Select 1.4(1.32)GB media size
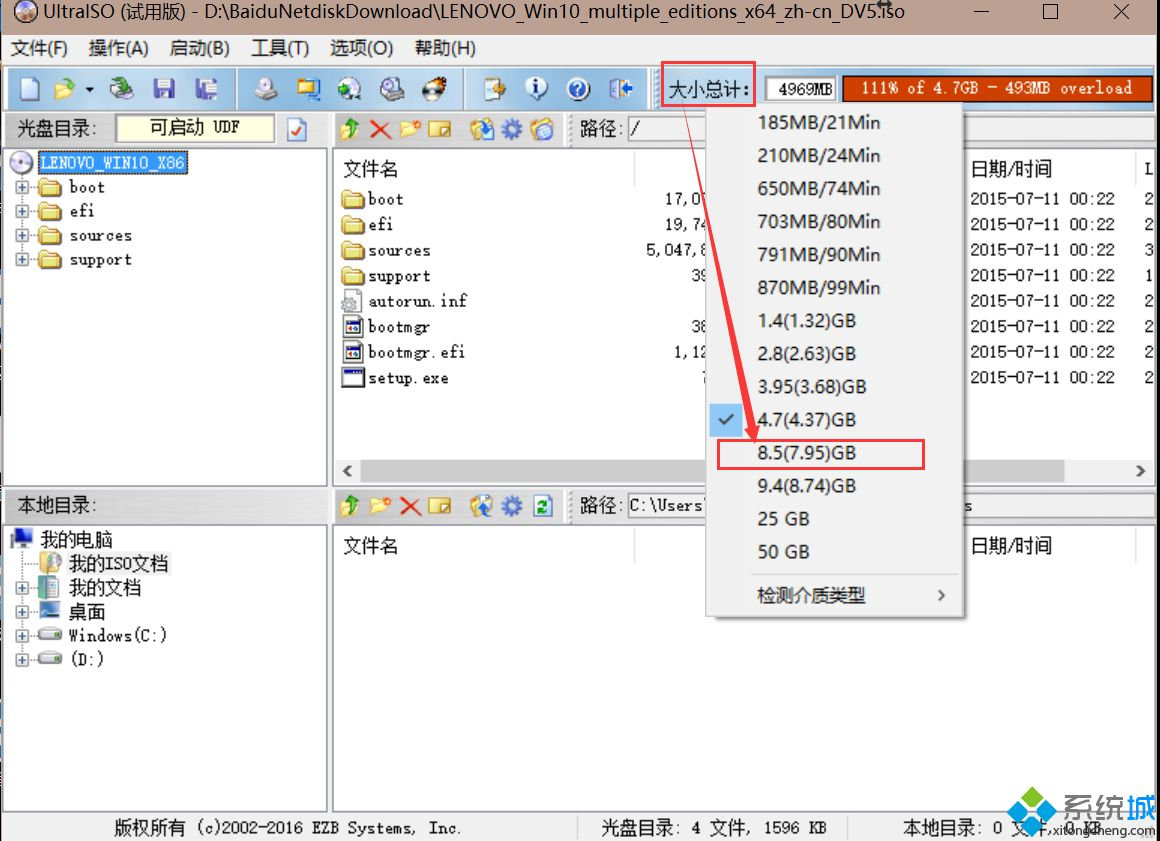The width and height of the screenshot is (1160, 841). tap(834, 321)
